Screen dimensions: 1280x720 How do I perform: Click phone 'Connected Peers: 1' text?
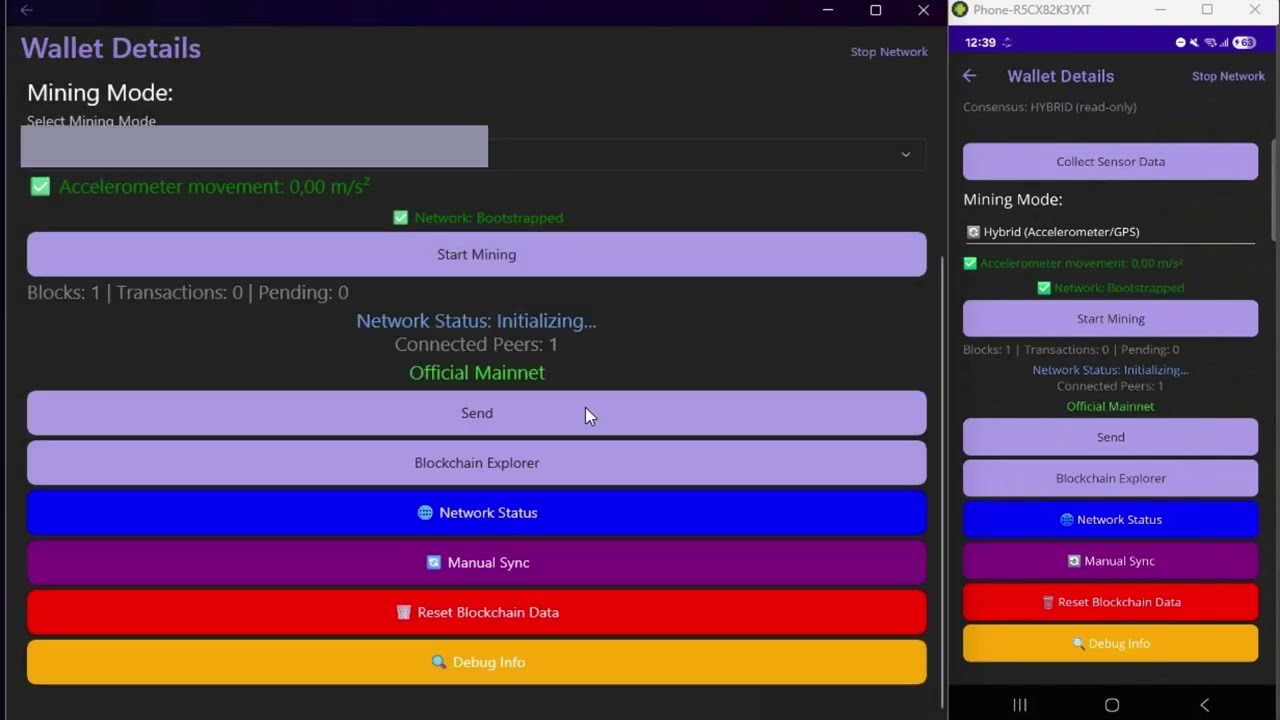pyautogui.click(x=1110, y=386)
